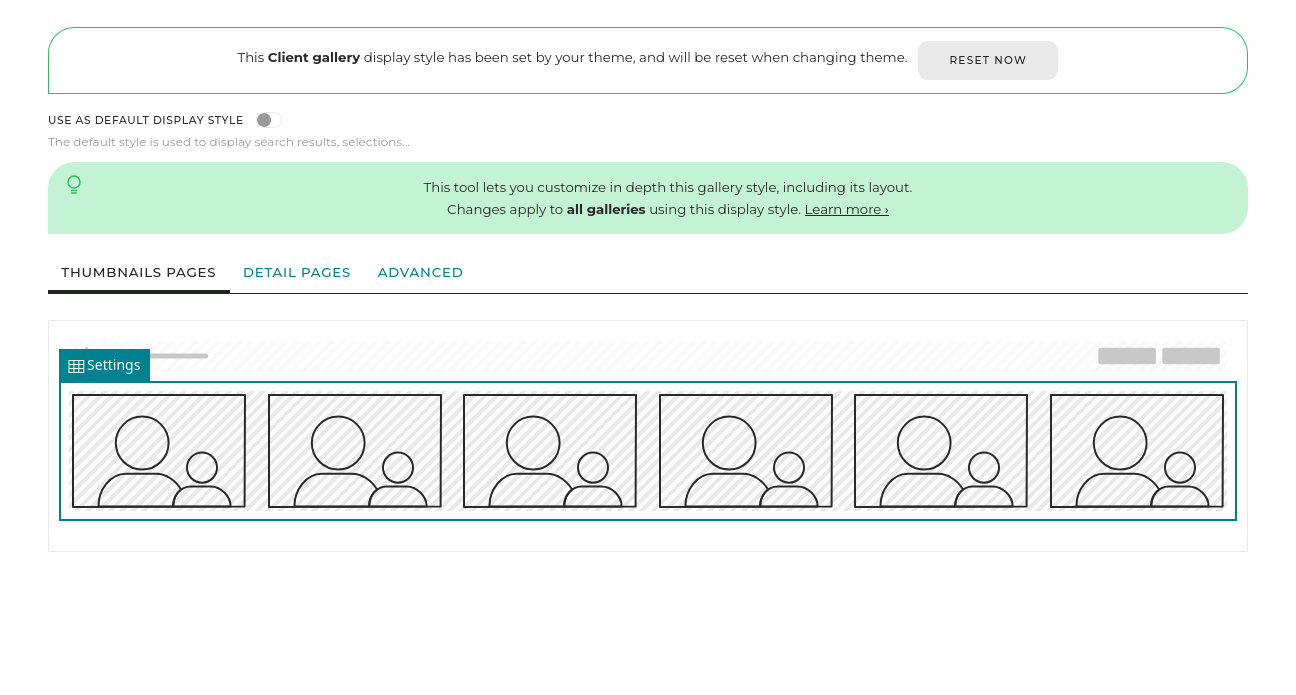Click the lightbulb icon in the green banner
The image size is (1296, 695).
point(74,185)
